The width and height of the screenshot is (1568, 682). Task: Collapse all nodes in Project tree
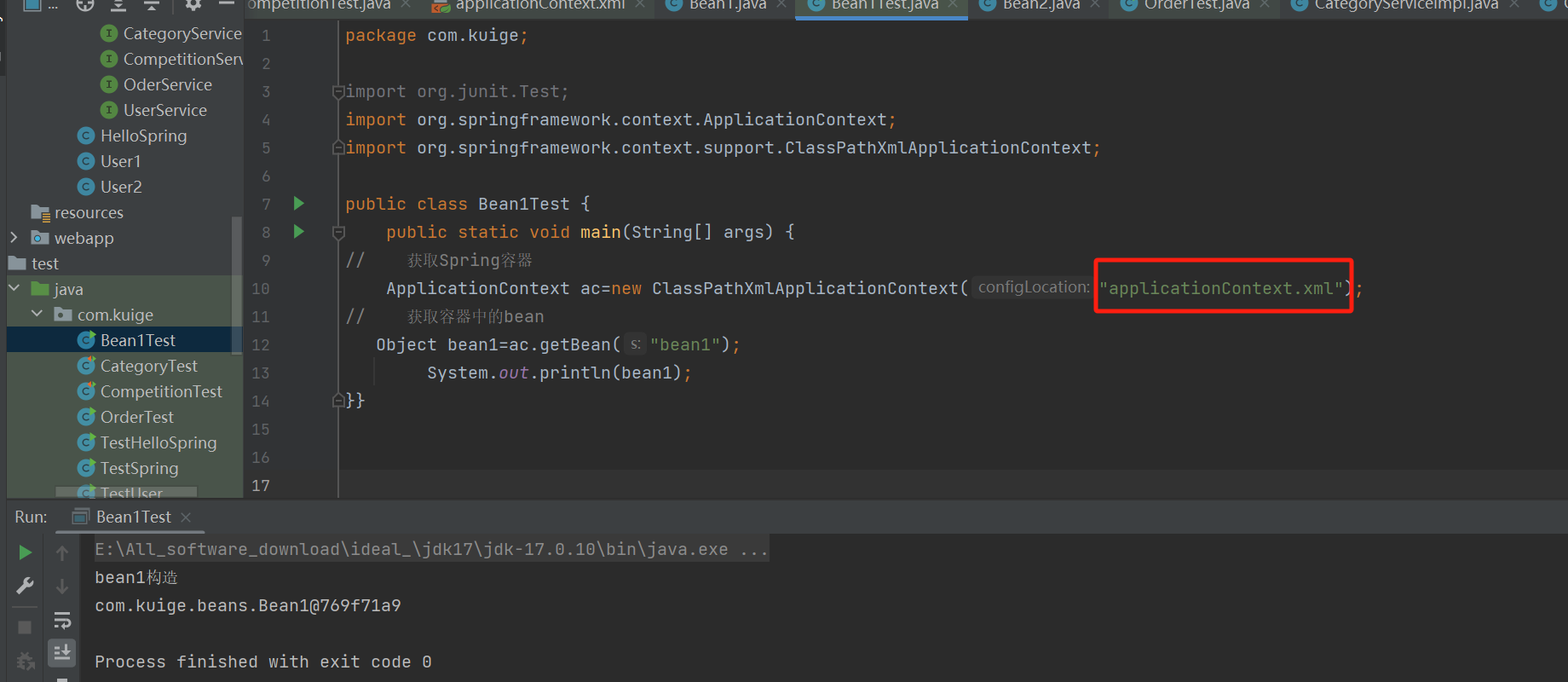tap(152, 4)
